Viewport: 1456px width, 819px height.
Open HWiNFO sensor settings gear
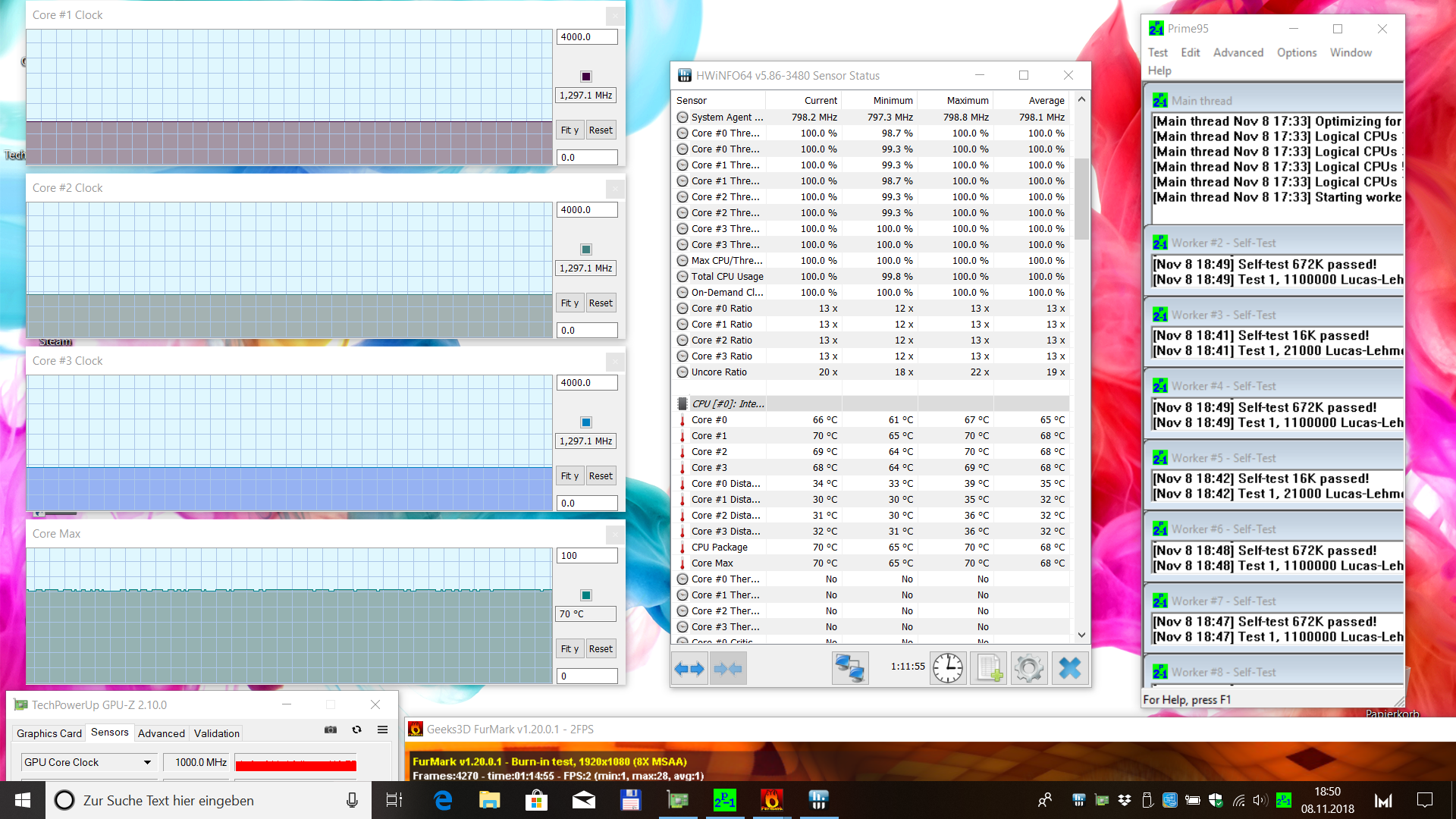(1029, 668)
